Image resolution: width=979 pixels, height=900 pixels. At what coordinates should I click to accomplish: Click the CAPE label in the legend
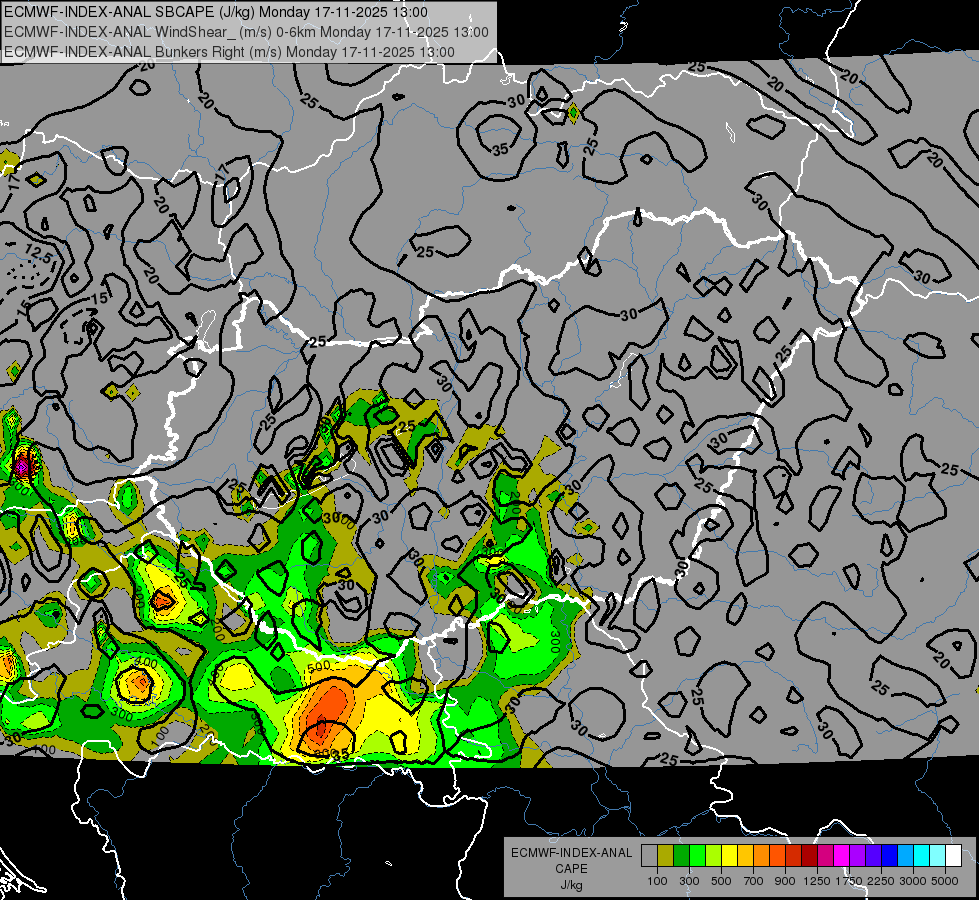point(571,868)
